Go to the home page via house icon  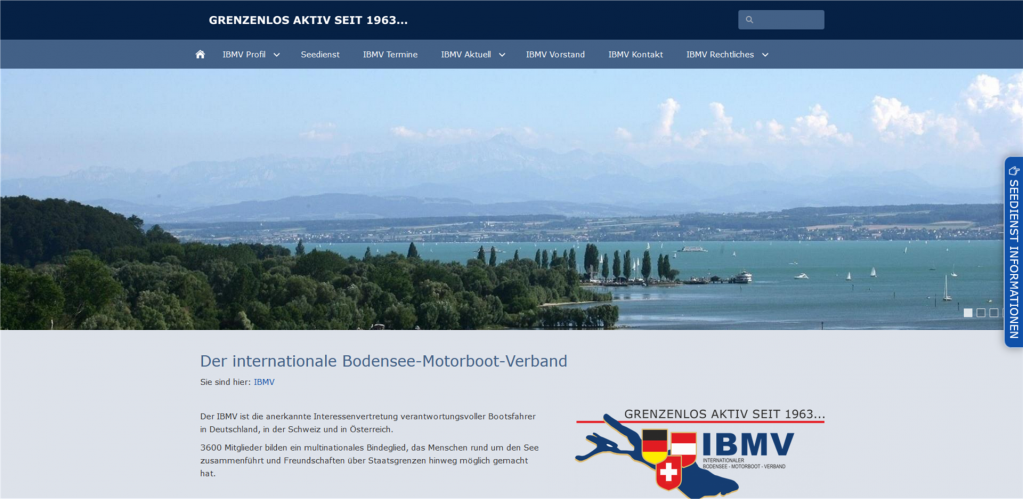click(x=200, y=54)
